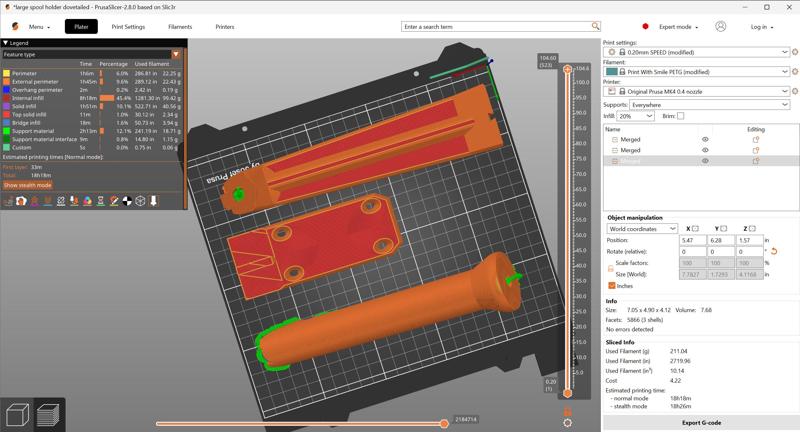Image resolution: width=800 pixels, height=432 pixels.
Task: Open Print settings preset dropdown
Action: [696, 52]
